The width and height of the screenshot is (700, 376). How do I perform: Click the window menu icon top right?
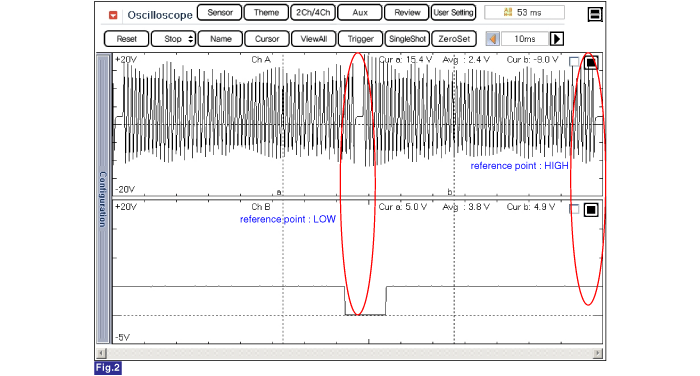click(x=595, y=14)
